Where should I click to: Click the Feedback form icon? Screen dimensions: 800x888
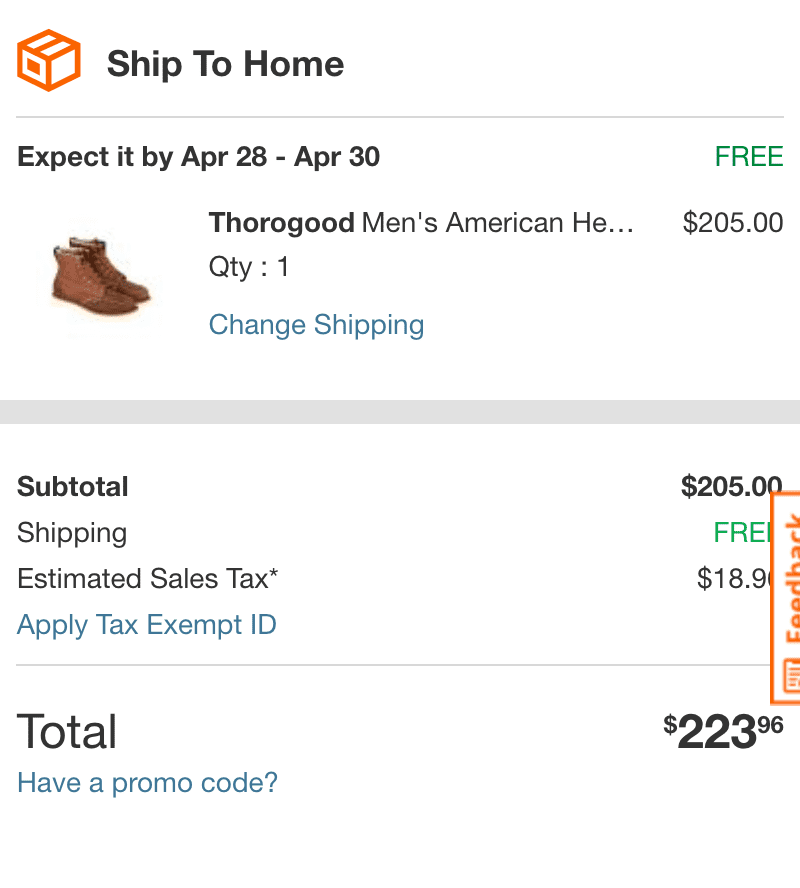coord(792,675)
